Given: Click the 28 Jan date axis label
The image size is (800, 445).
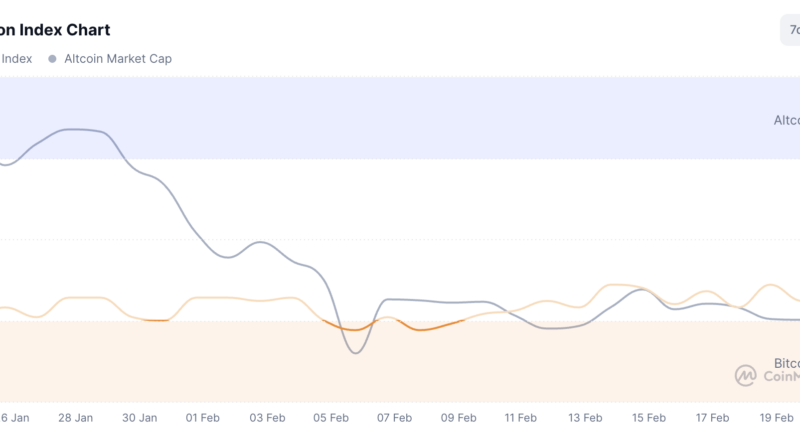Looking at the screenshot, I should click(76, 417).
